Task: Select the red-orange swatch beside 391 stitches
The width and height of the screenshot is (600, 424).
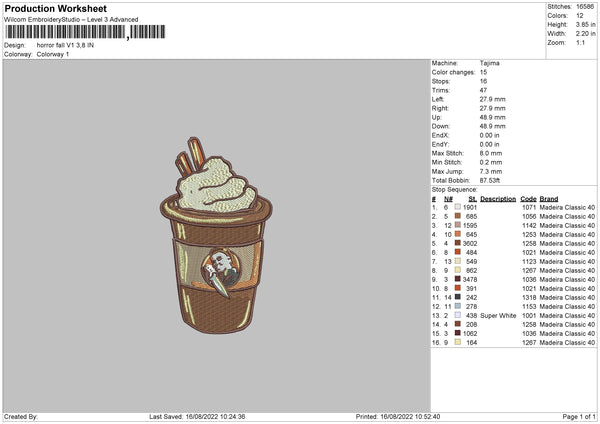Action: point(458,288)
